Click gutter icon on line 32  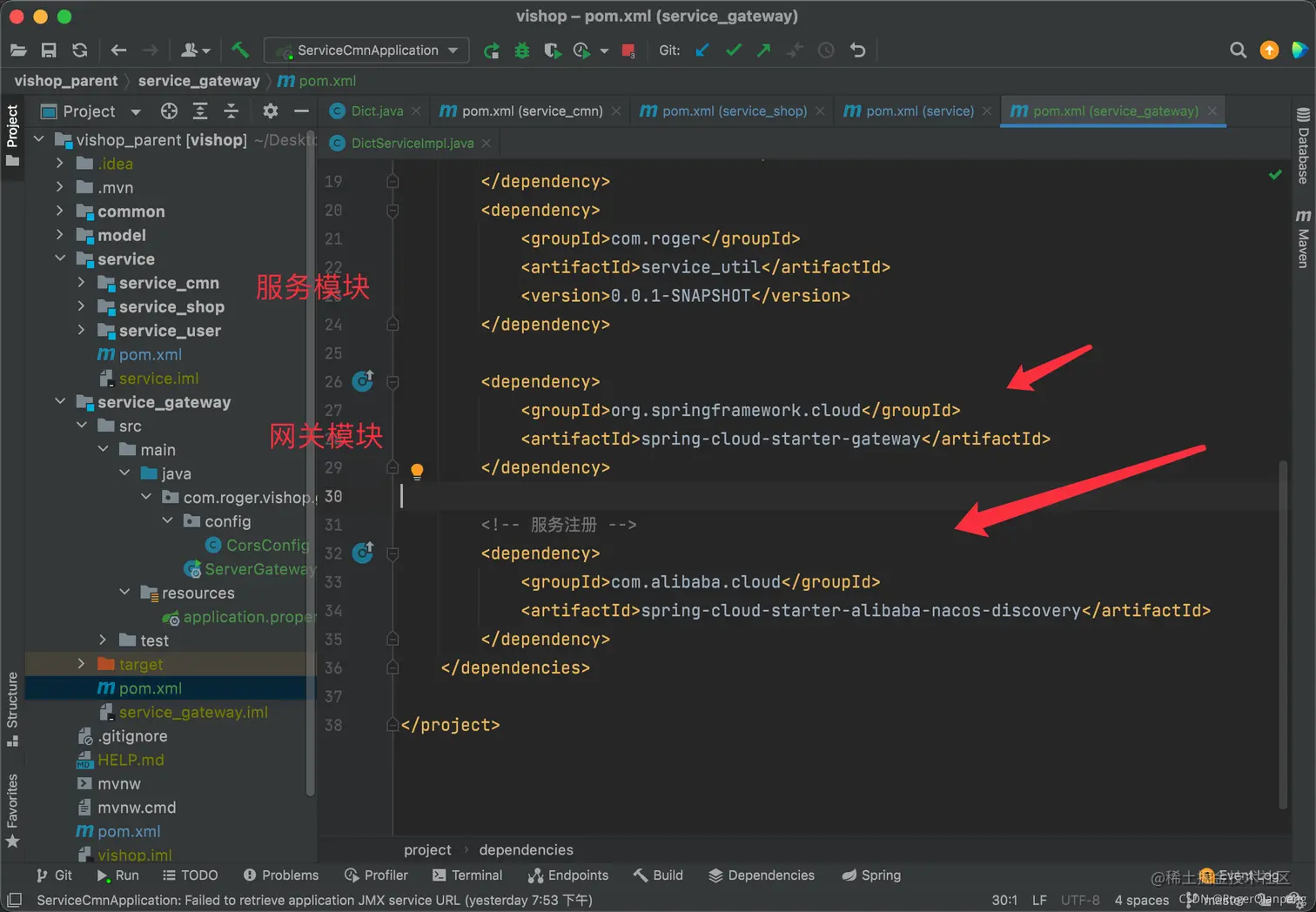pyautogui.click(x=363, y=553)
